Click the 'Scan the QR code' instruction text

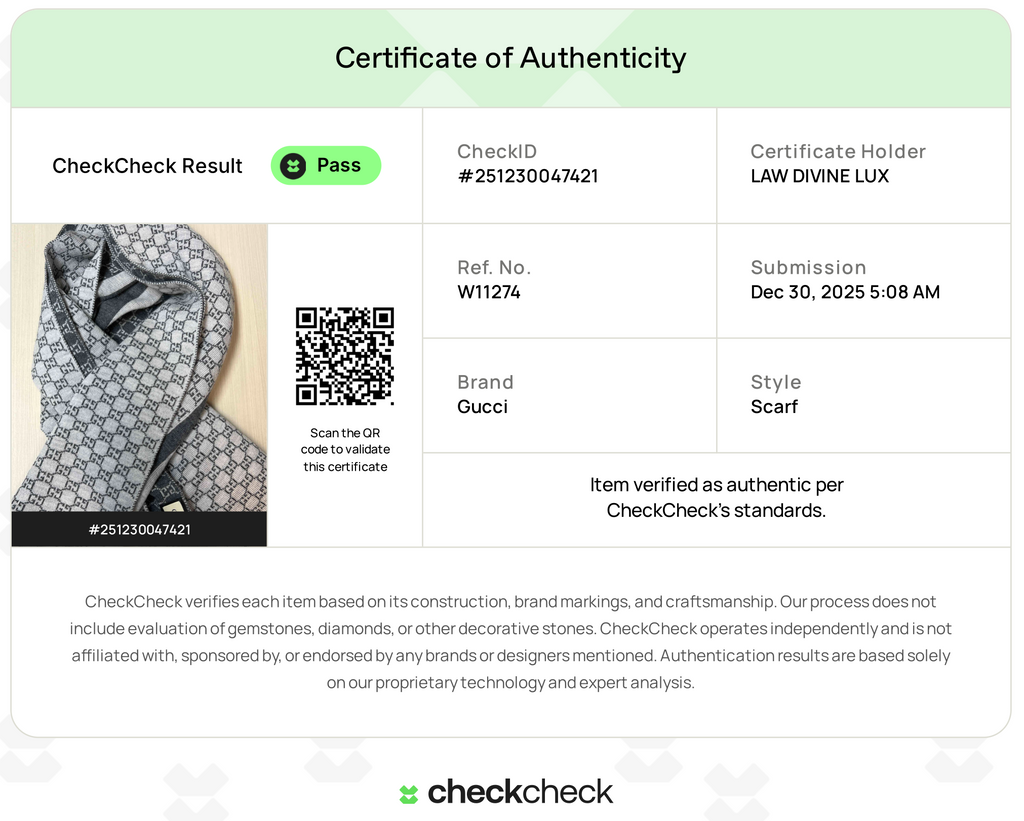coord(345,450)
